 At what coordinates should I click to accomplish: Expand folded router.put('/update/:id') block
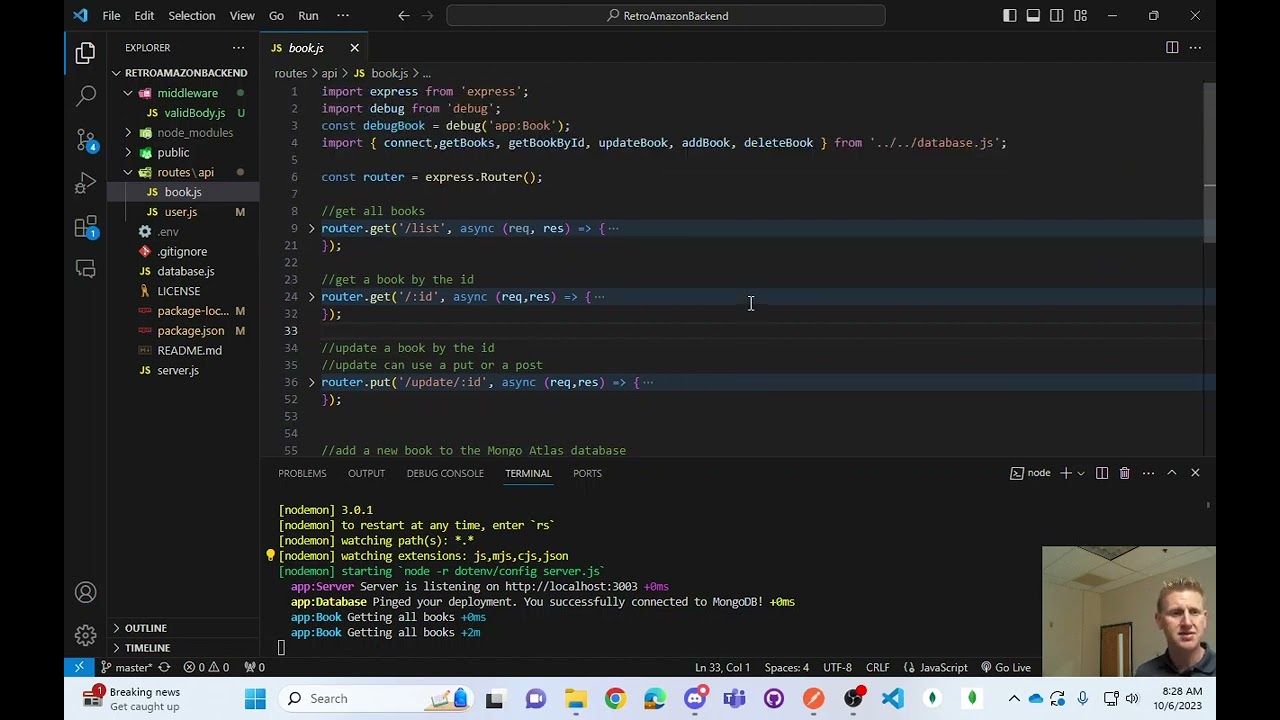pos(311,382)
